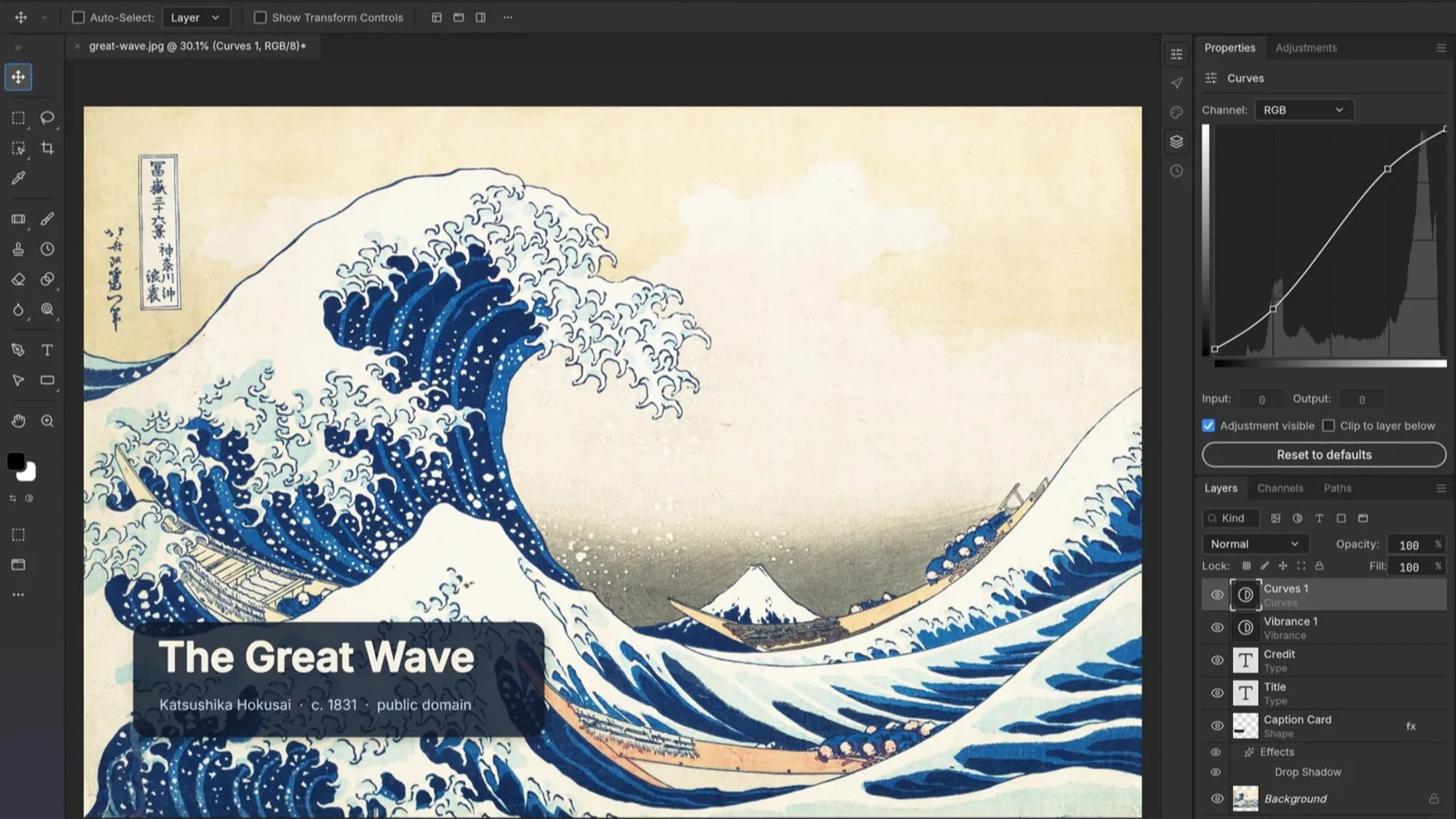Switch to the Adjustments tab
This screenshot has height=819, width=1456.
coord(1306,48)
